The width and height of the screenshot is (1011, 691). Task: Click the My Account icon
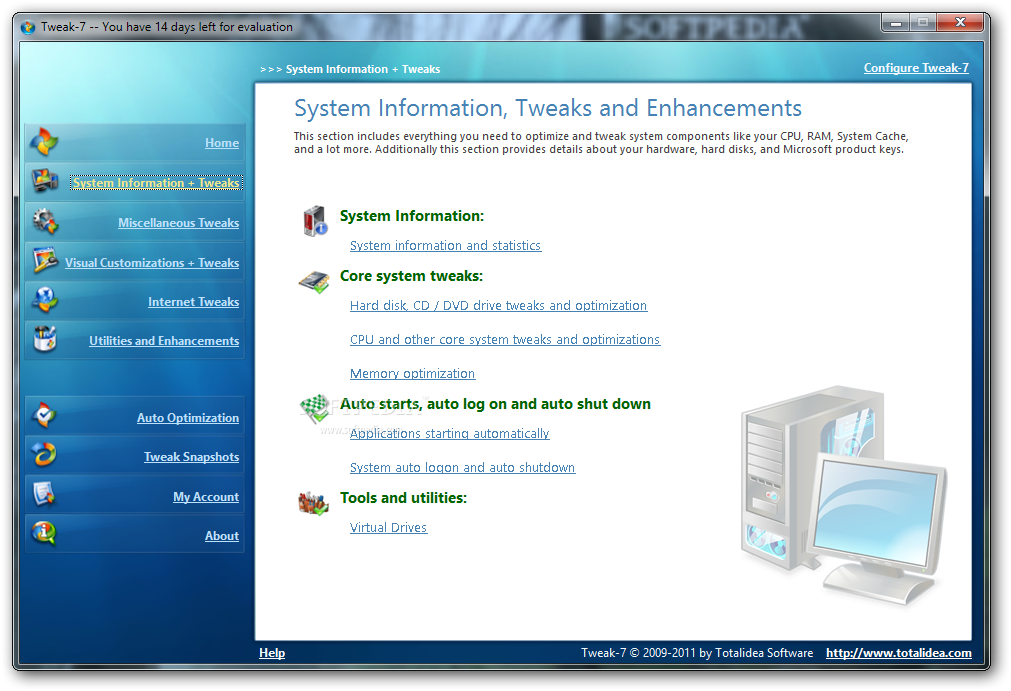click(44, 494)
